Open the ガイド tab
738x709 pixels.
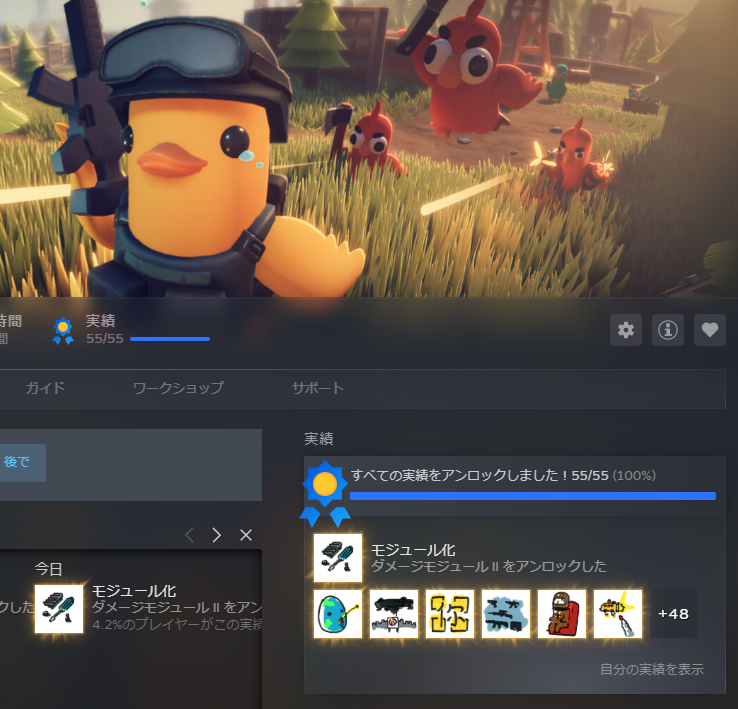point(45,388)
